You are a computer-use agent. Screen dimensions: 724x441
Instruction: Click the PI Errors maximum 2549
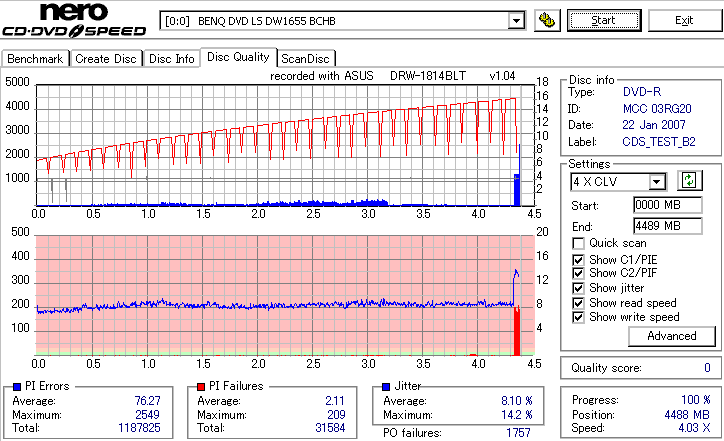pyautogui.click(x=147, y=415)
